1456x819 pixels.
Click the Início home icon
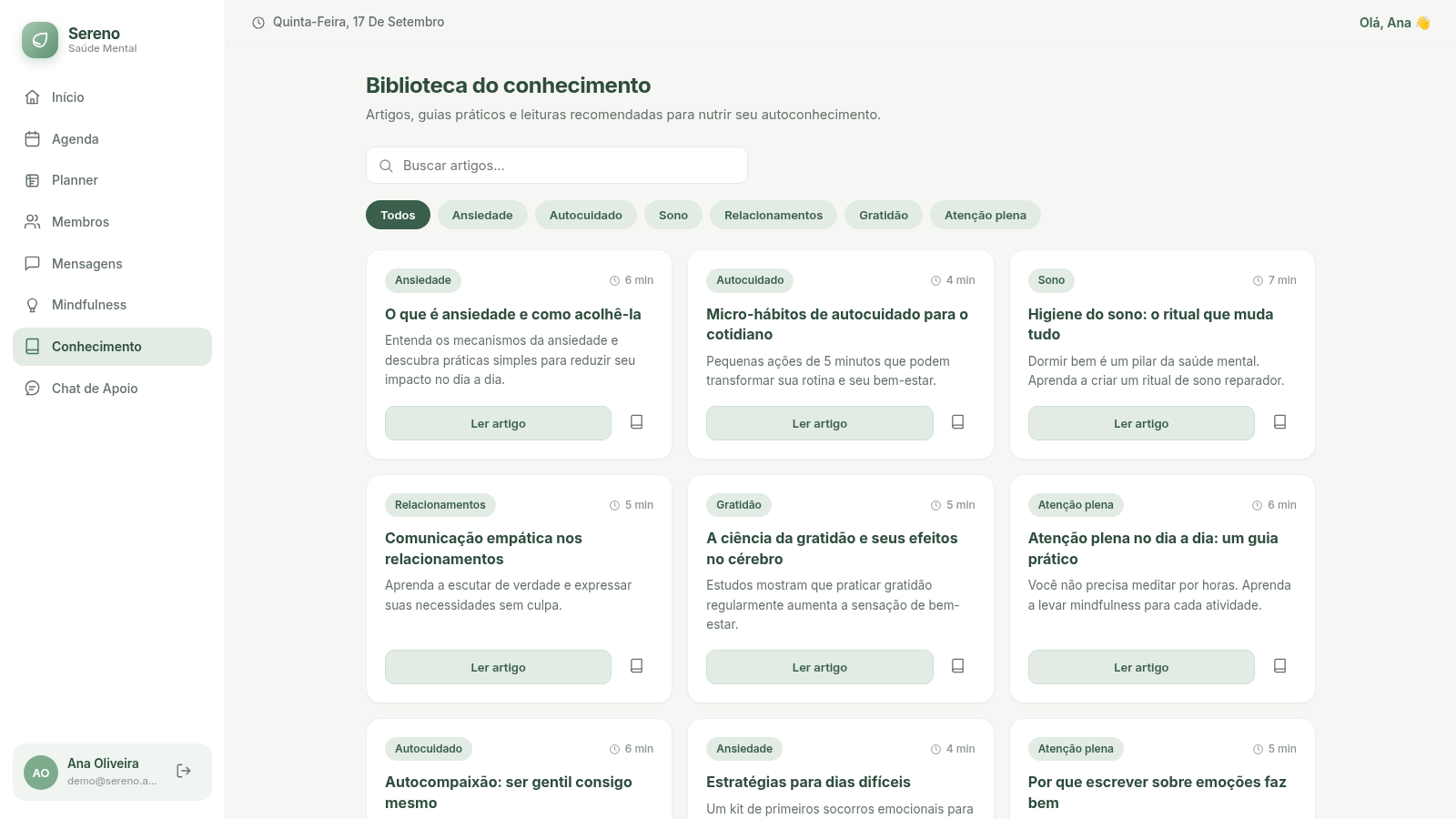[x=33, y=97]
